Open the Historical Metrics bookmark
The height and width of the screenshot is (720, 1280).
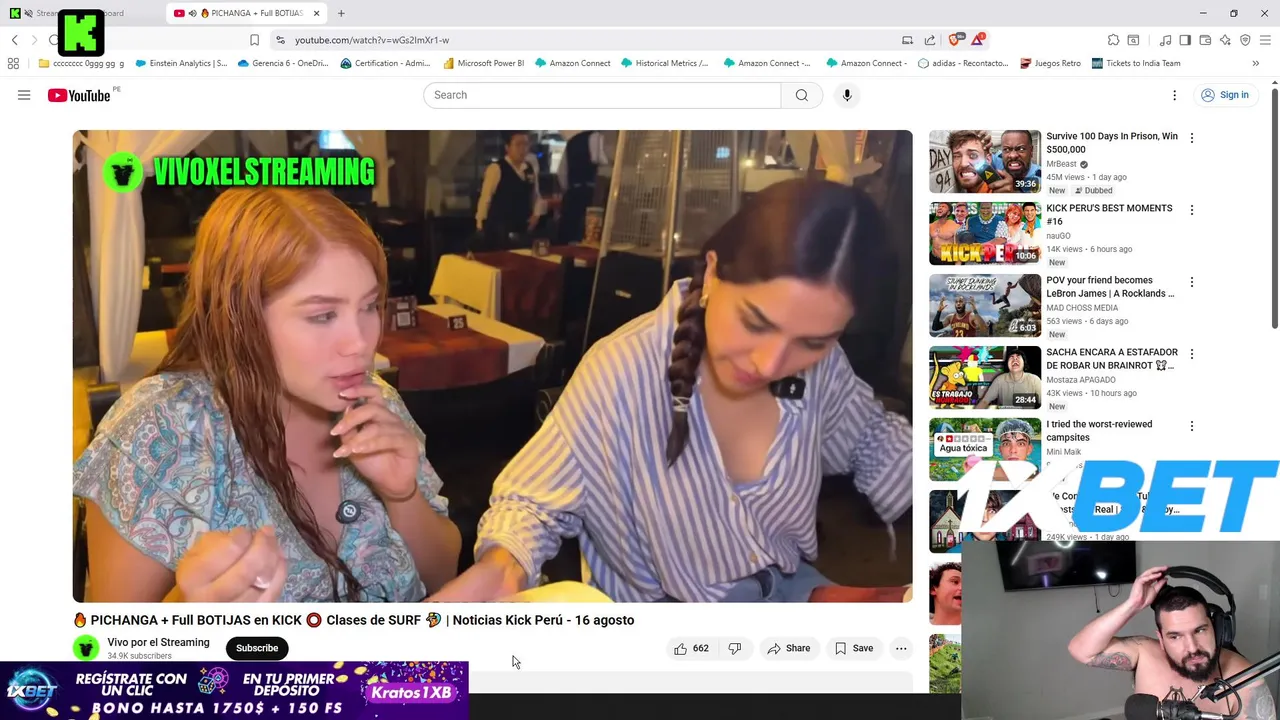point(664,63)
